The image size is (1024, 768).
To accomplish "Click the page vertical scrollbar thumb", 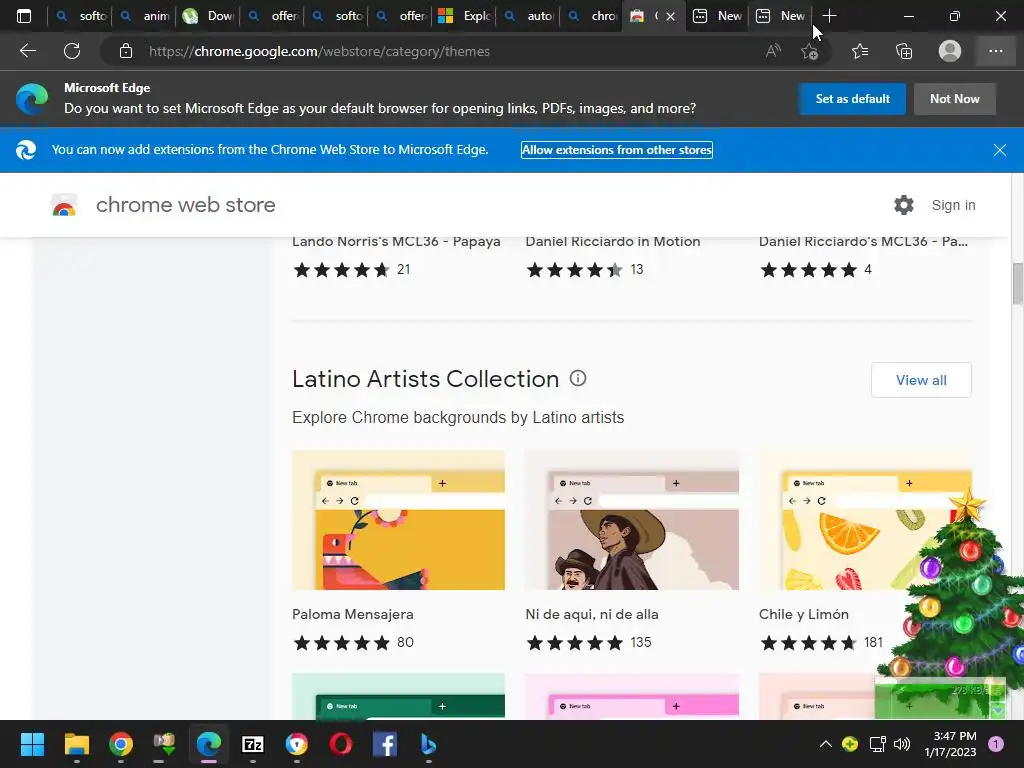I will pyautogui.click(x=1017, y=283).
